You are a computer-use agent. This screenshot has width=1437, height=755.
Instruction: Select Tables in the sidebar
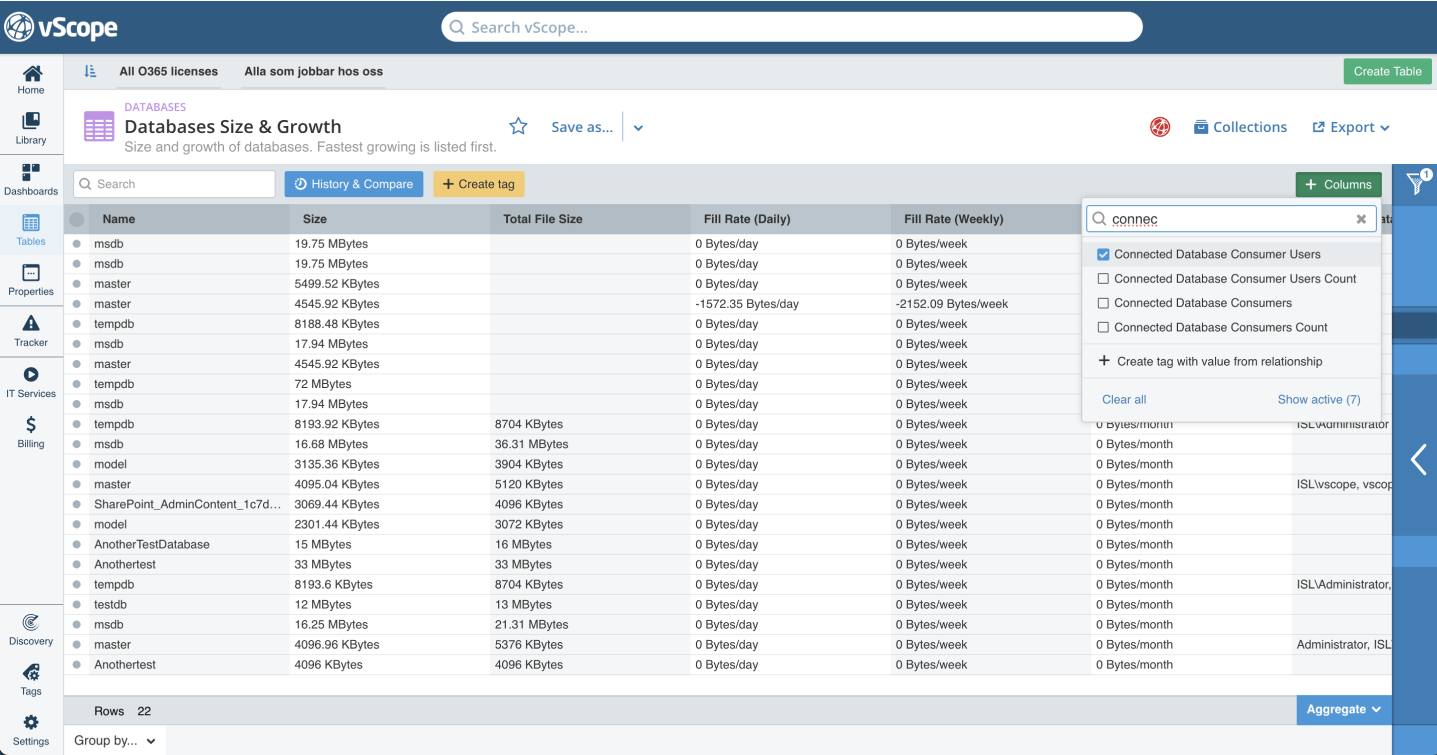pos(31,231)
